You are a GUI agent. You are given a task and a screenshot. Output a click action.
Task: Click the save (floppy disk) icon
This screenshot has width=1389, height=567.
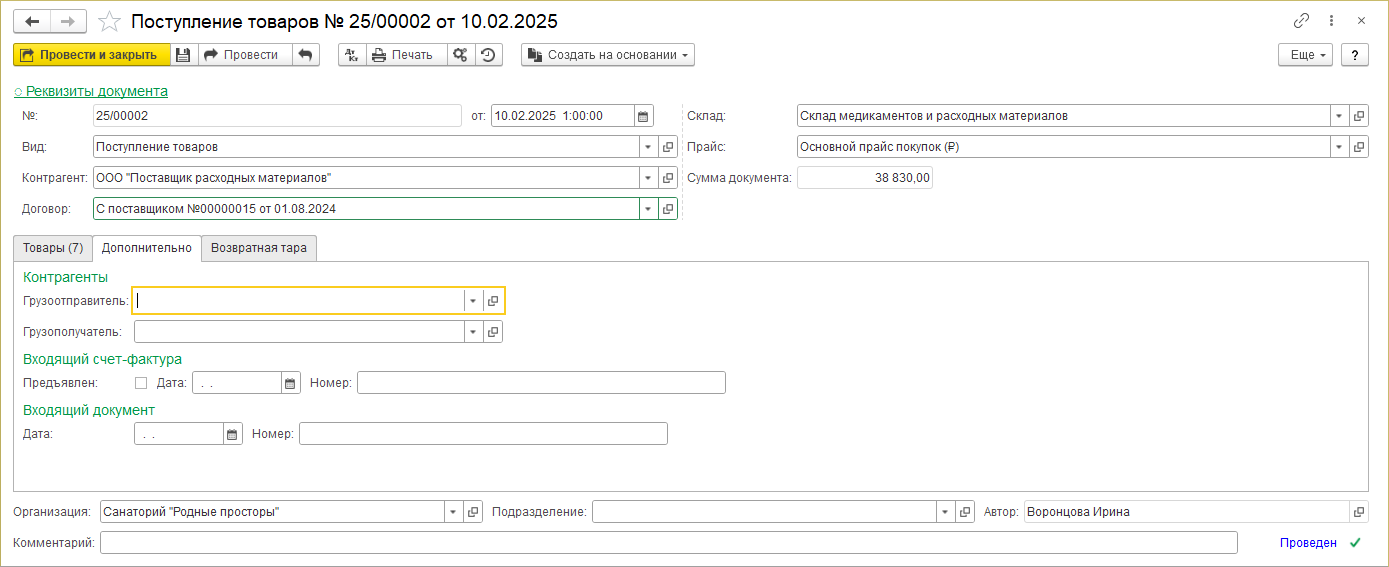(x=183, y=55)
